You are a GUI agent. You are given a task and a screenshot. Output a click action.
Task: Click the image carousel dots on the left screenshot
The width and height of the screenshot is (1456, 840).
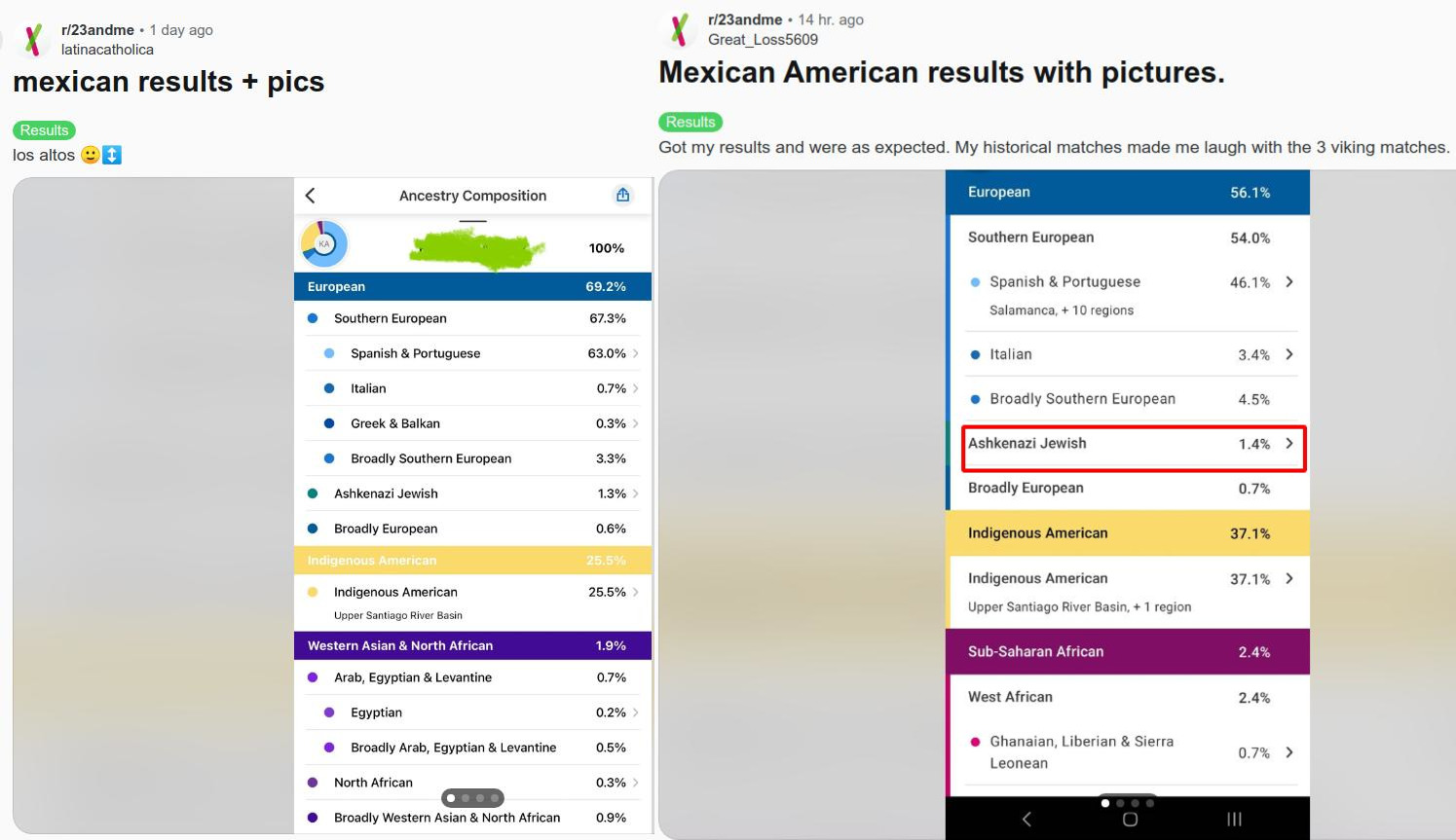472,798
